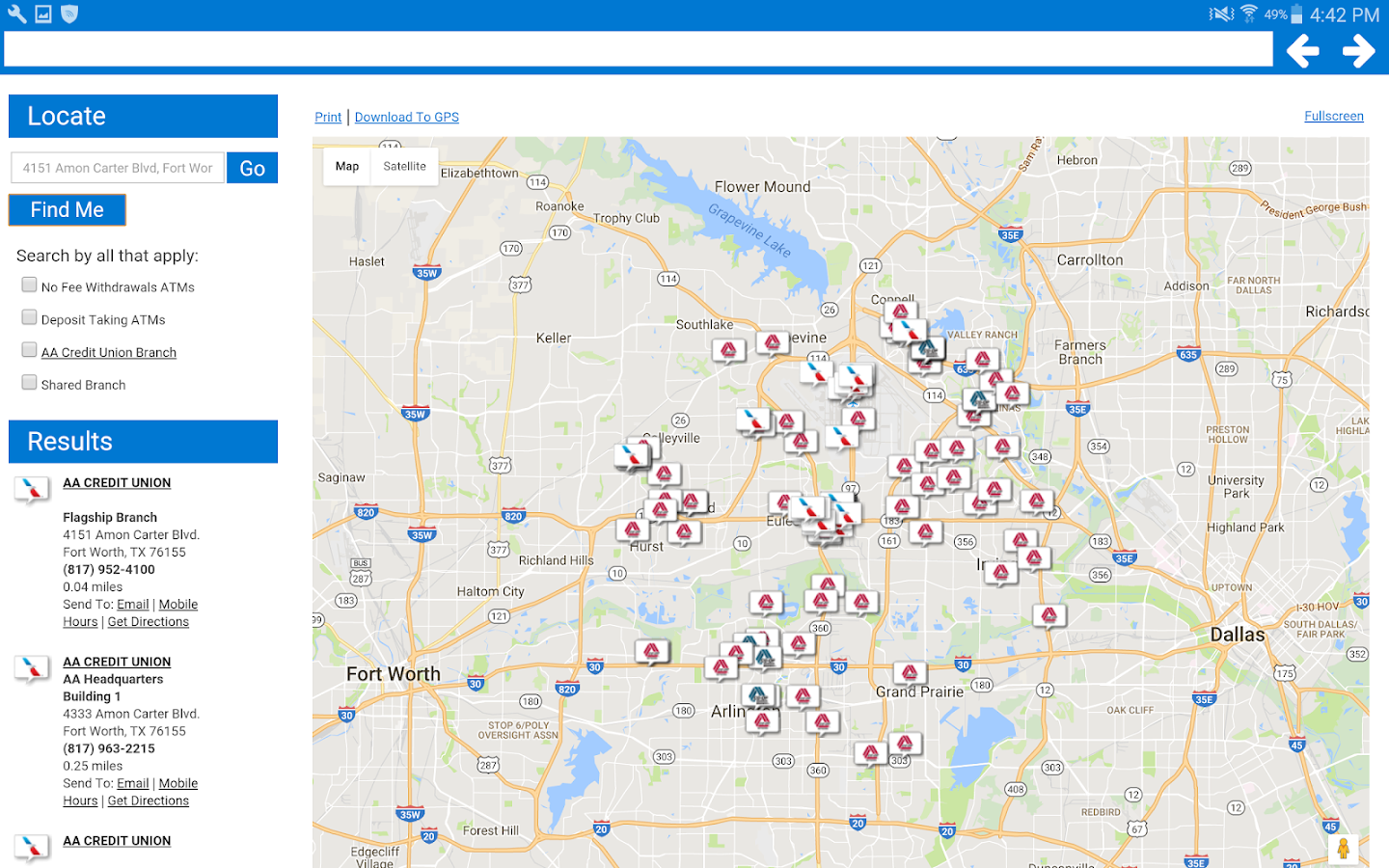Screen dimensions: 1389x868
Task: View Hours for Flagship Branch
Action: [80, 622]
